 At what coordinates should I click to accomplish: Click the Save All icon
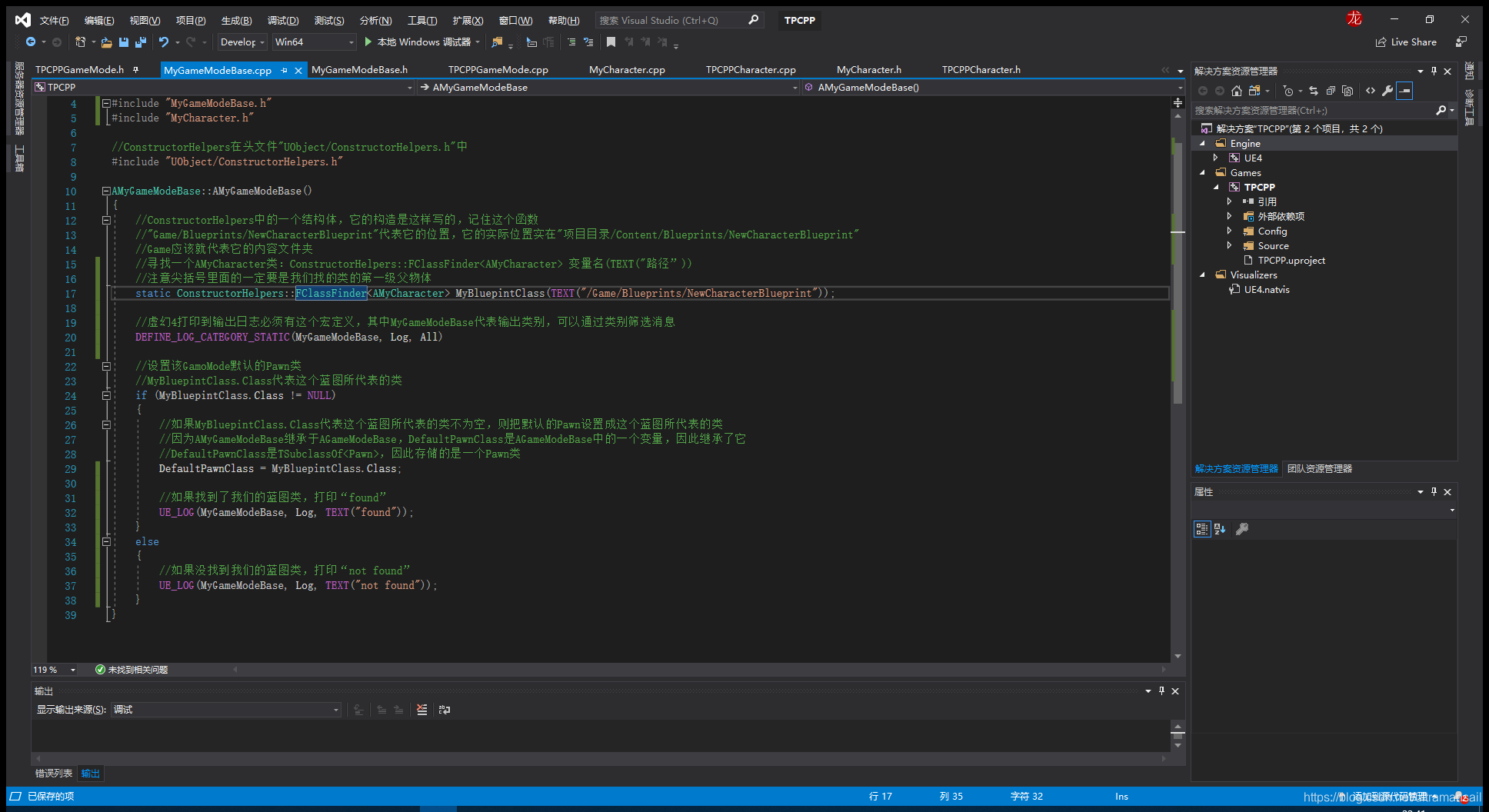tap(141, 42)
